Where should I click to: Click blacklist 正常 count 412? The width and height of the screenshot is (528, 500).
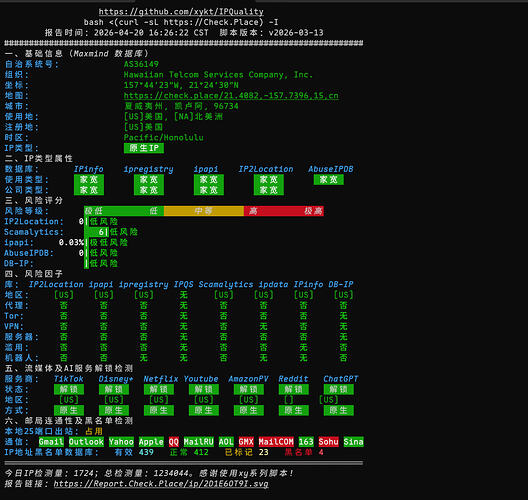(x=201, y=452)
